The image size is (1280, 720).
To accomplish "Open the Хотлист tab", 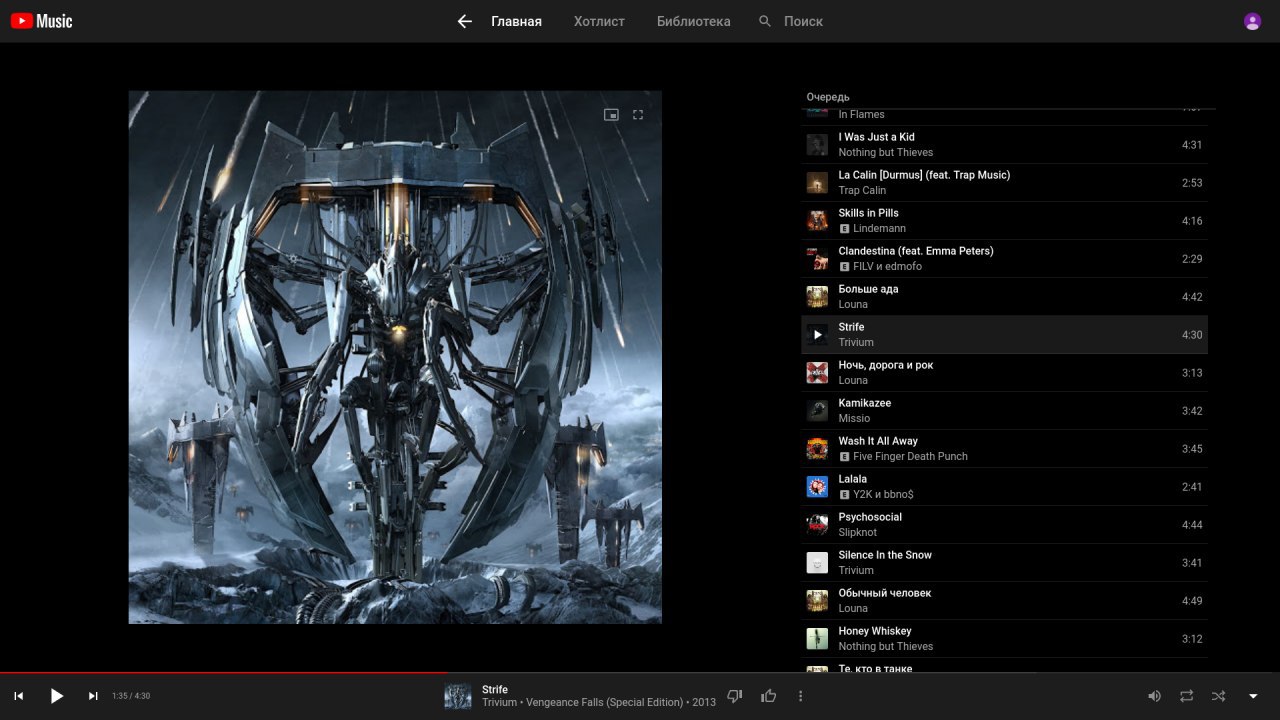I will (x=599, y=21).
